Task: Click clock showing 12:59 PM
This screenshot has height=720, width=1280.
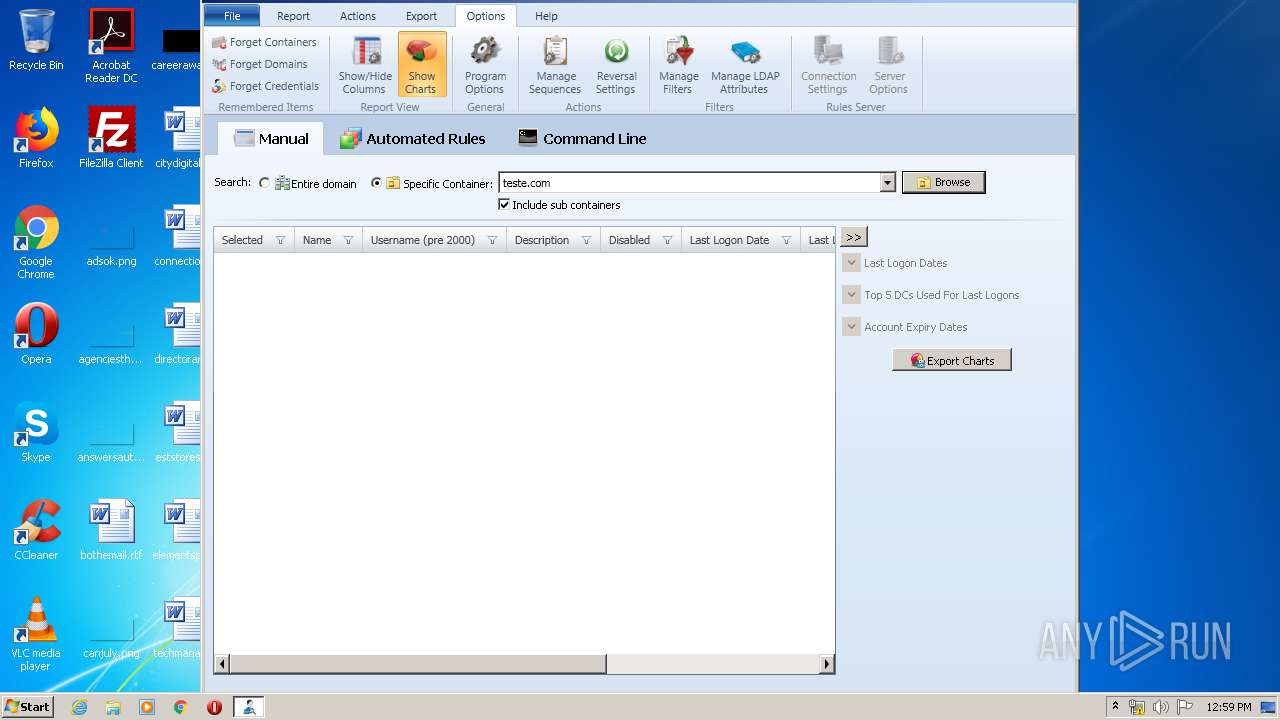Action: point(1228,707)
